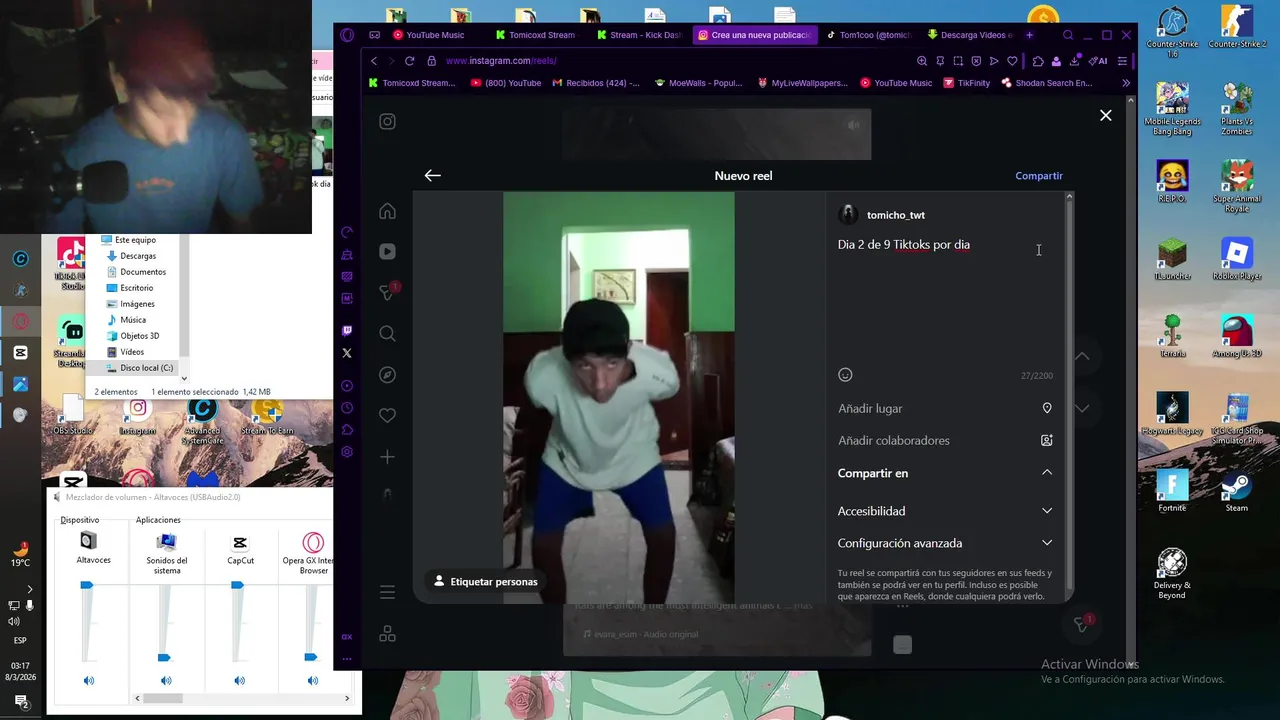1280x720 pixels.
Task: Click Instagram create plus icon
Action: coord(387,456)
